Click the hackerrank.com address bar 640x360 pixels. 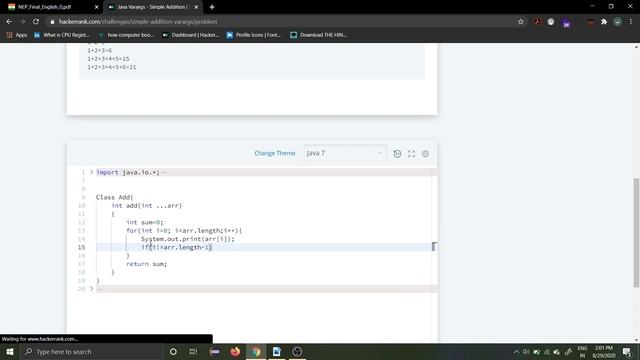(x=282, y=22)
